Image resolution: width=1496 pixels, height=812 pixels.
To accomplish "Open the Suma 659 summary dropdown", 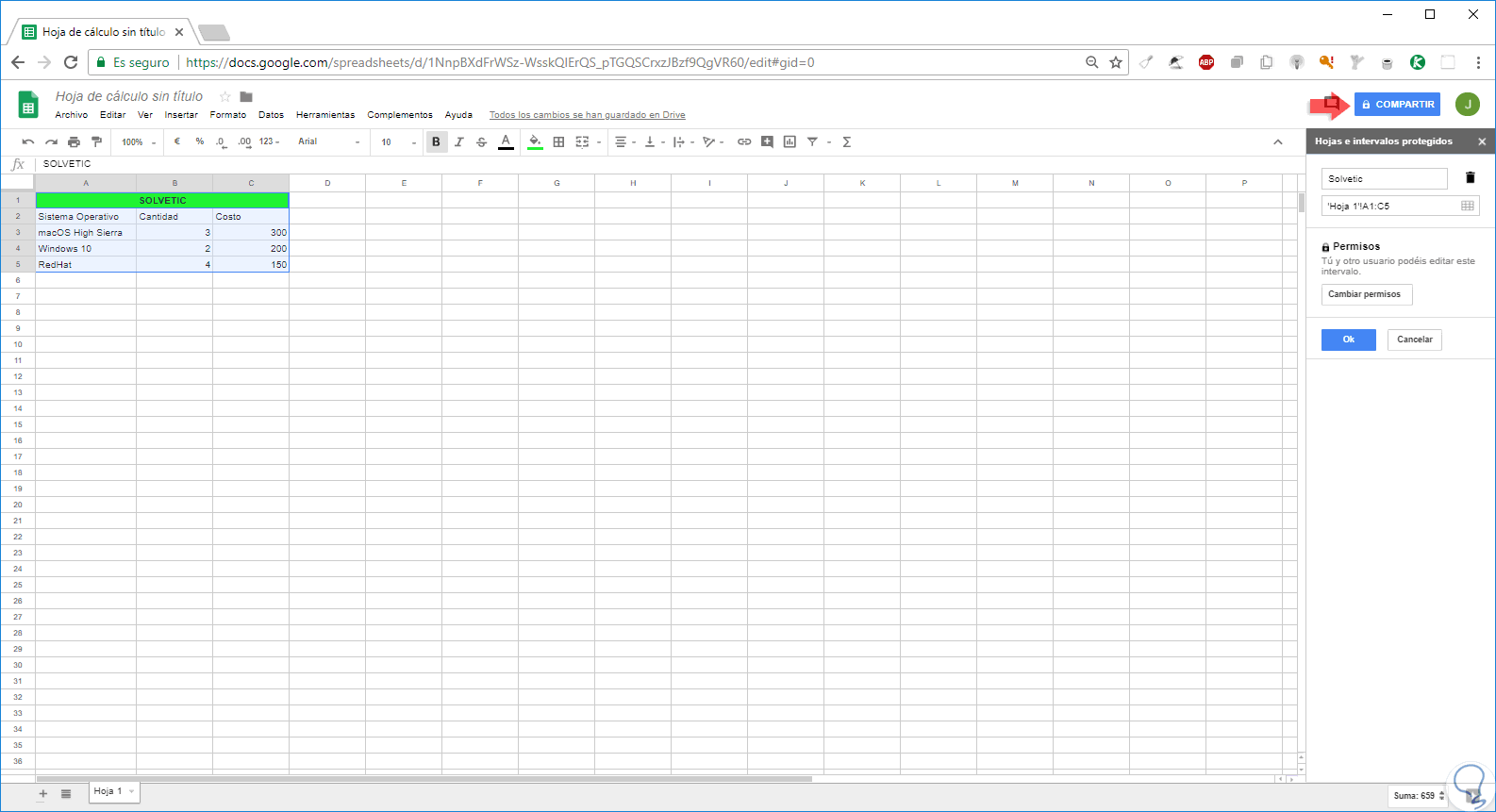I will [x=1419, y=796].
